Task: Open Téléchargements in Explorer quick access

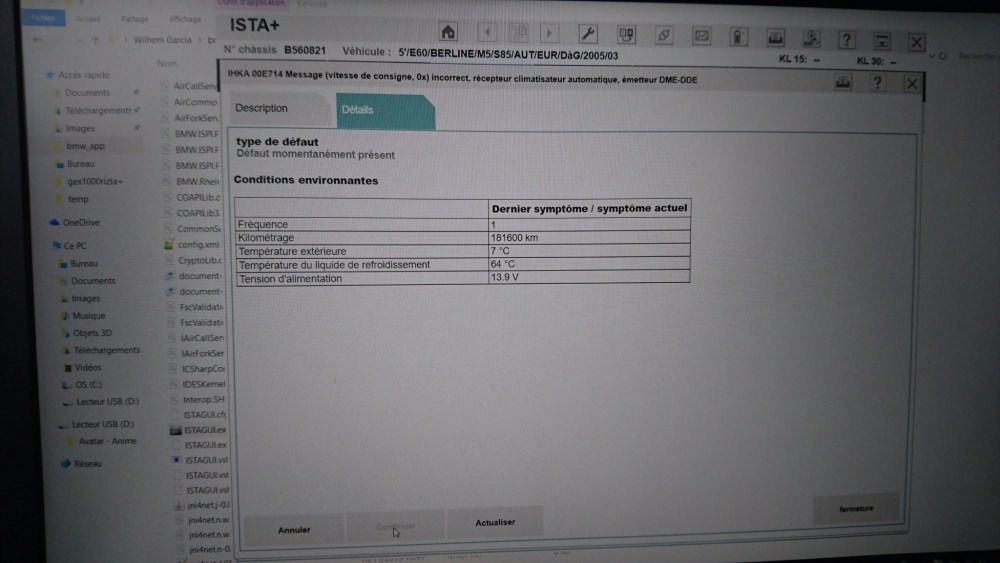Action: (98, 110)
